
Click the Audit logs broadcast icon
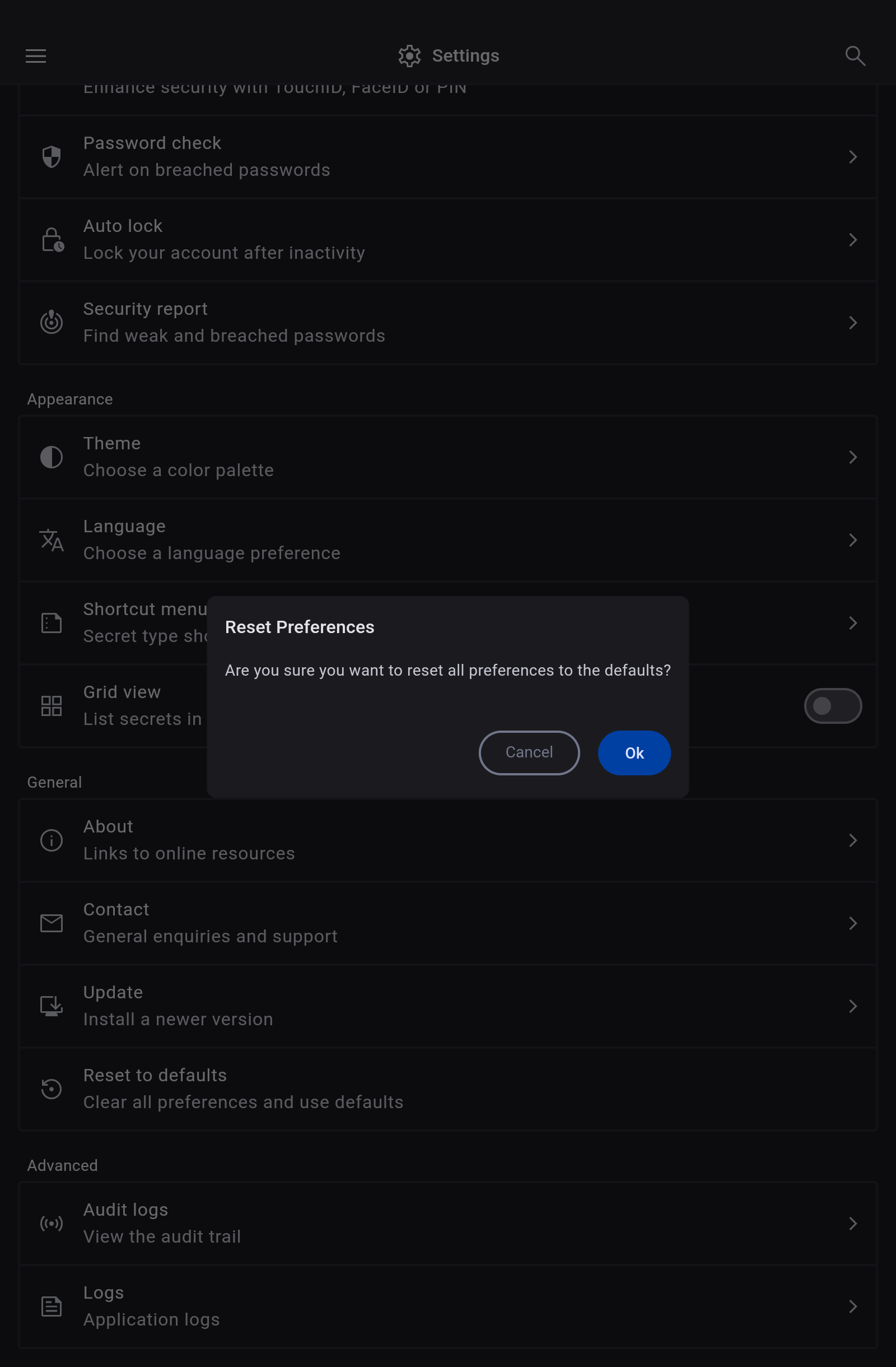click(52, 1223)
